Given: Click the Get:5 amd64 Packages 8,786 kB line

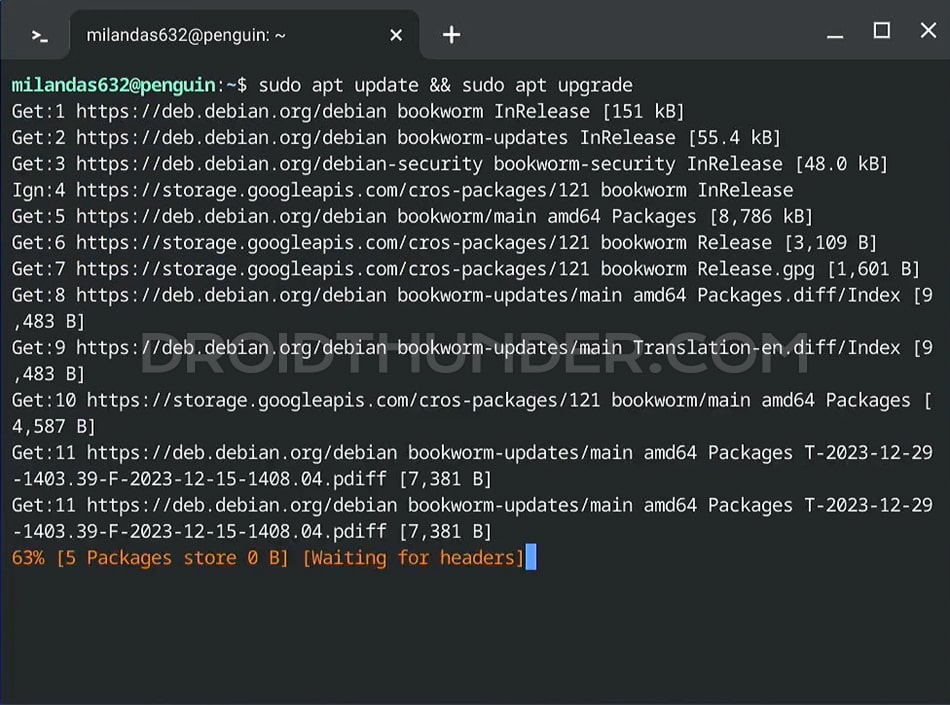Looking at the screenshot, I should click(x=412, y=216).
